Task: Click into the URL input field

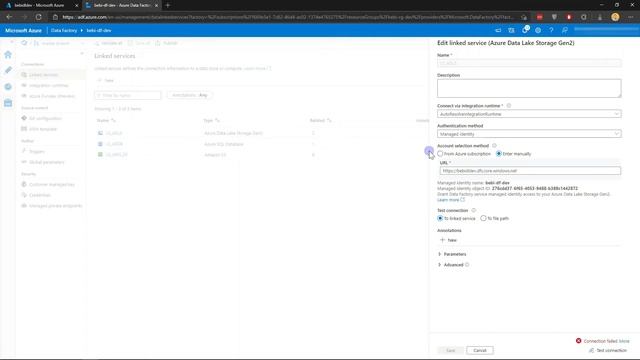Action: click(x=530, y=171)
